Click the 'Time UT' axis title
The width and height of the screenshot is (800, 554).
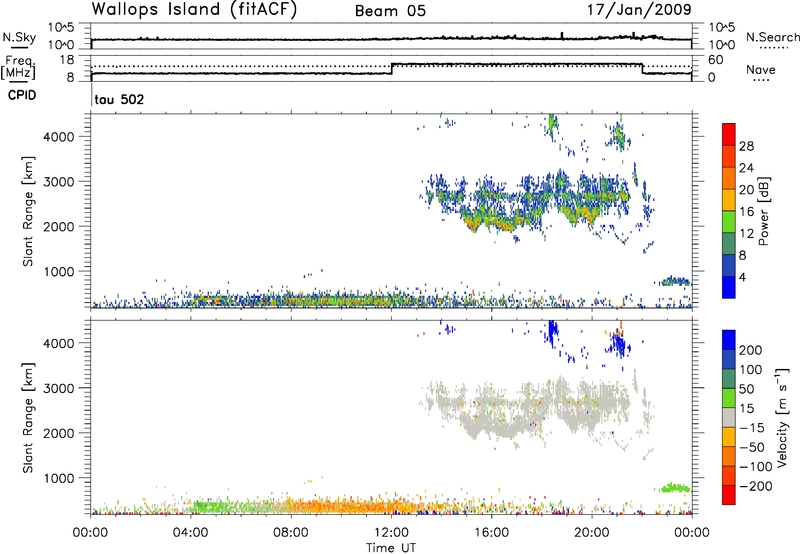391,548
